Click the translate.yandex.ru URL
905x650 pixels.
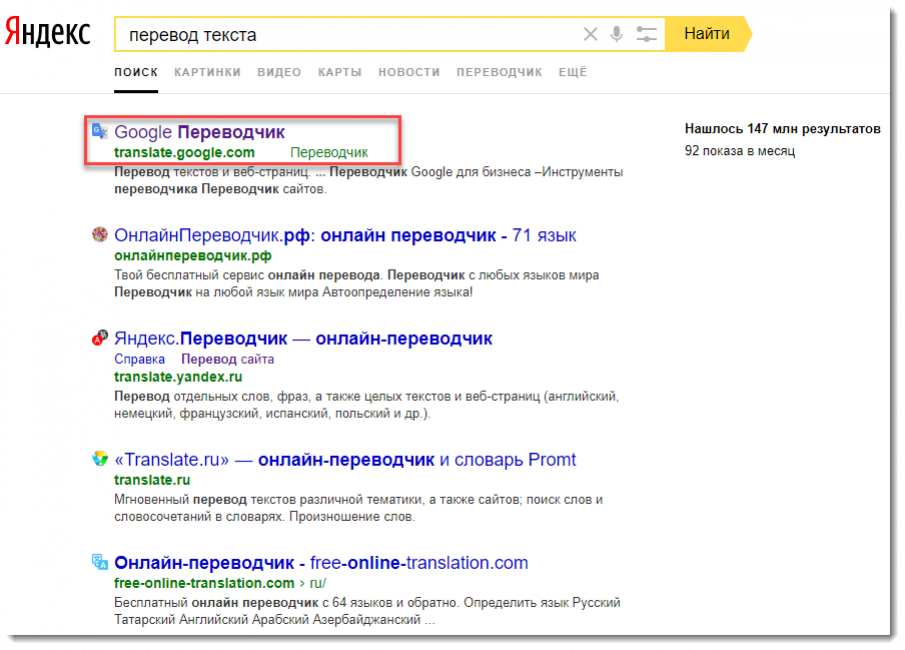pyautogui.click(x=178, y=377)
